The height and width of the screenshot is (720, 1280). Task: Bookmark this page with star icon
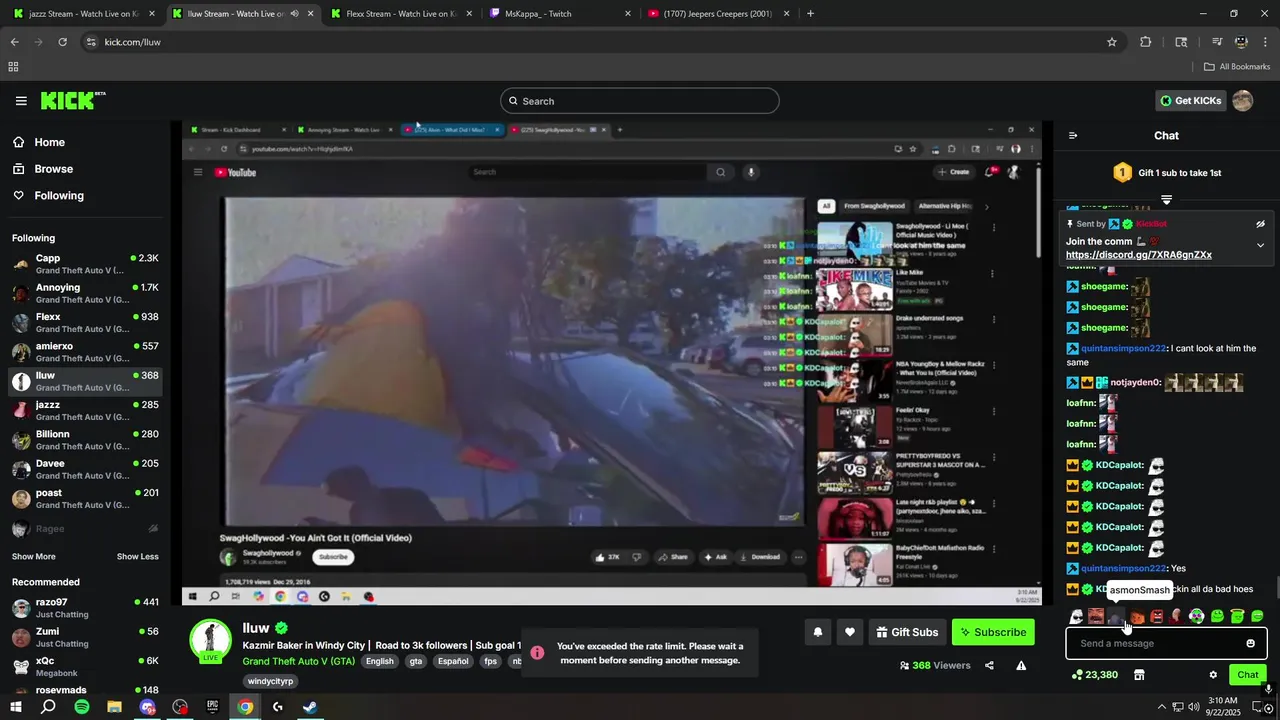1111,42
